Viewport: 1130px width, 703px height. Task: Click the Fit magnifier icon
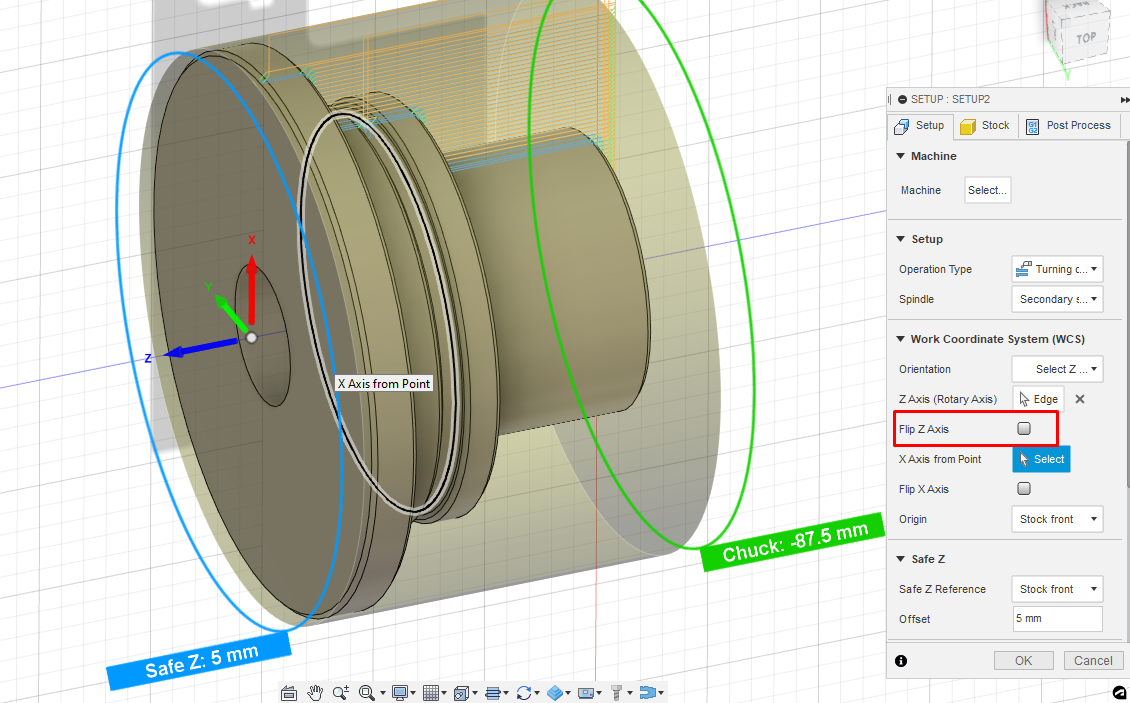point(368,692)
